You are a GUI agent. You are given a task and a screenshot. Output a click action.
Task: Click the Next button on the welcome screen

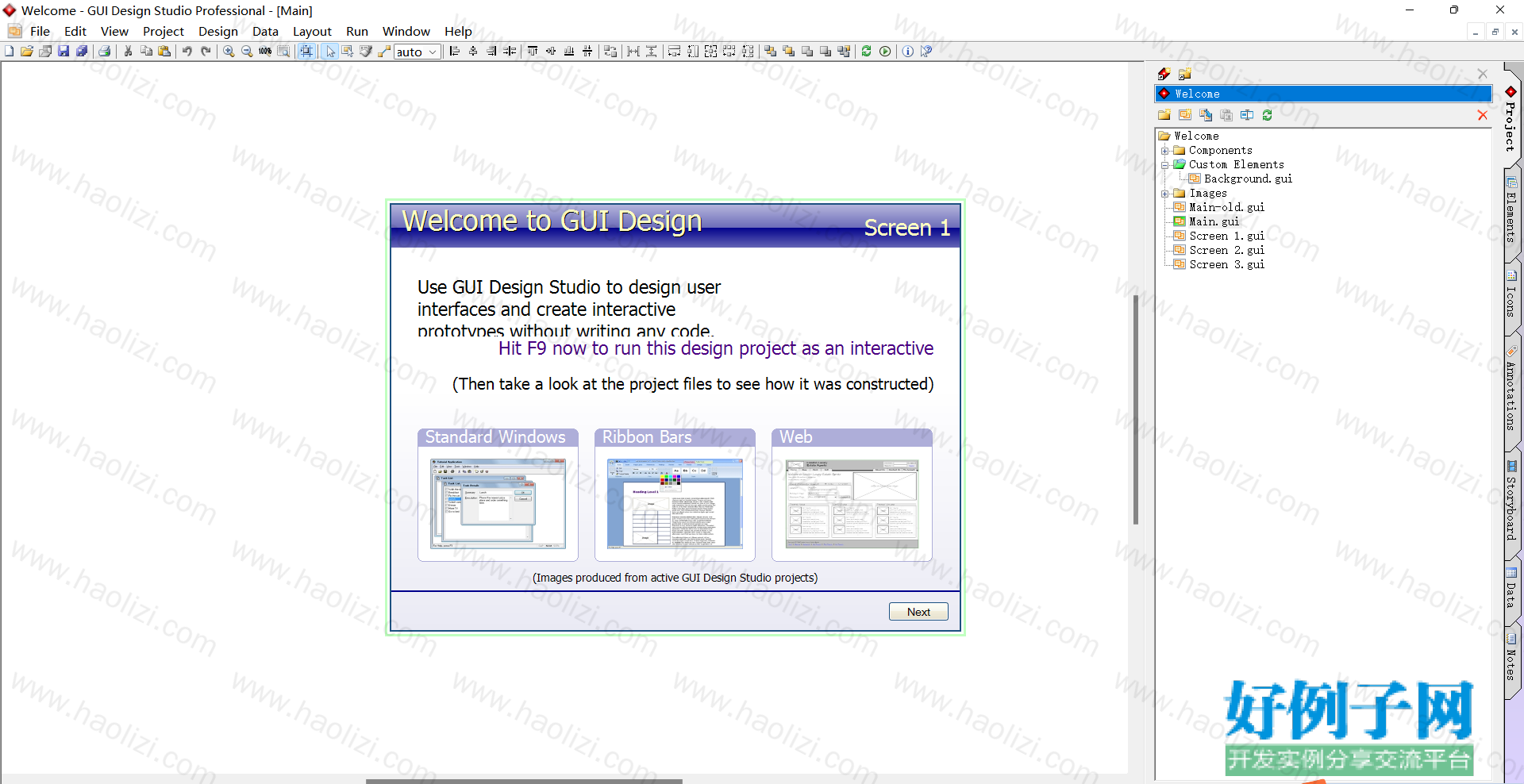pyautogui.click(x=918, y=612)
